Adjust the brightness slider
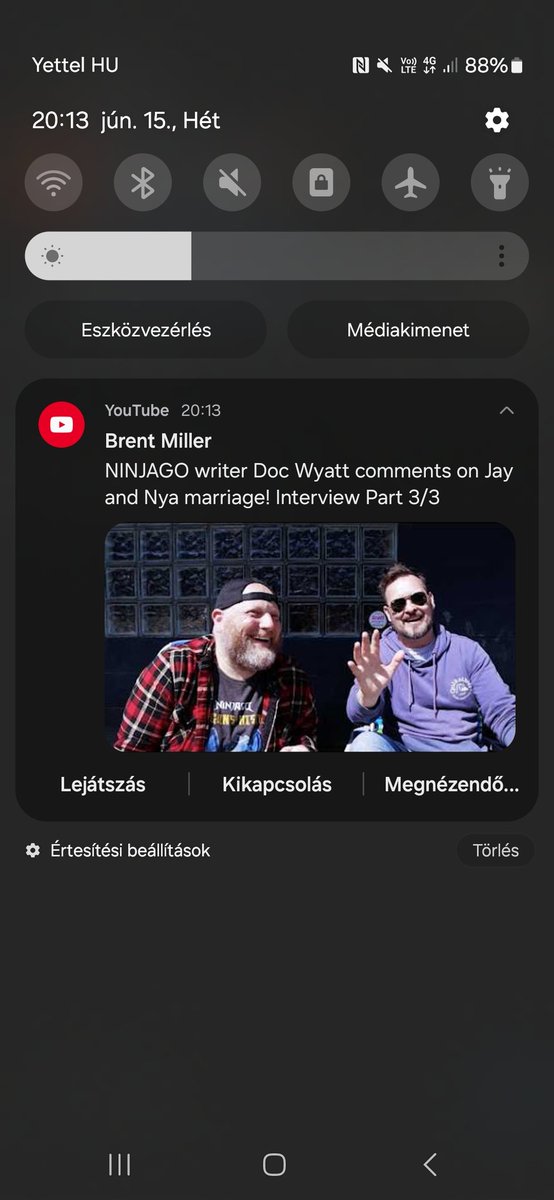This screenshot has width=554, height=1200. [x=277, y=256]
